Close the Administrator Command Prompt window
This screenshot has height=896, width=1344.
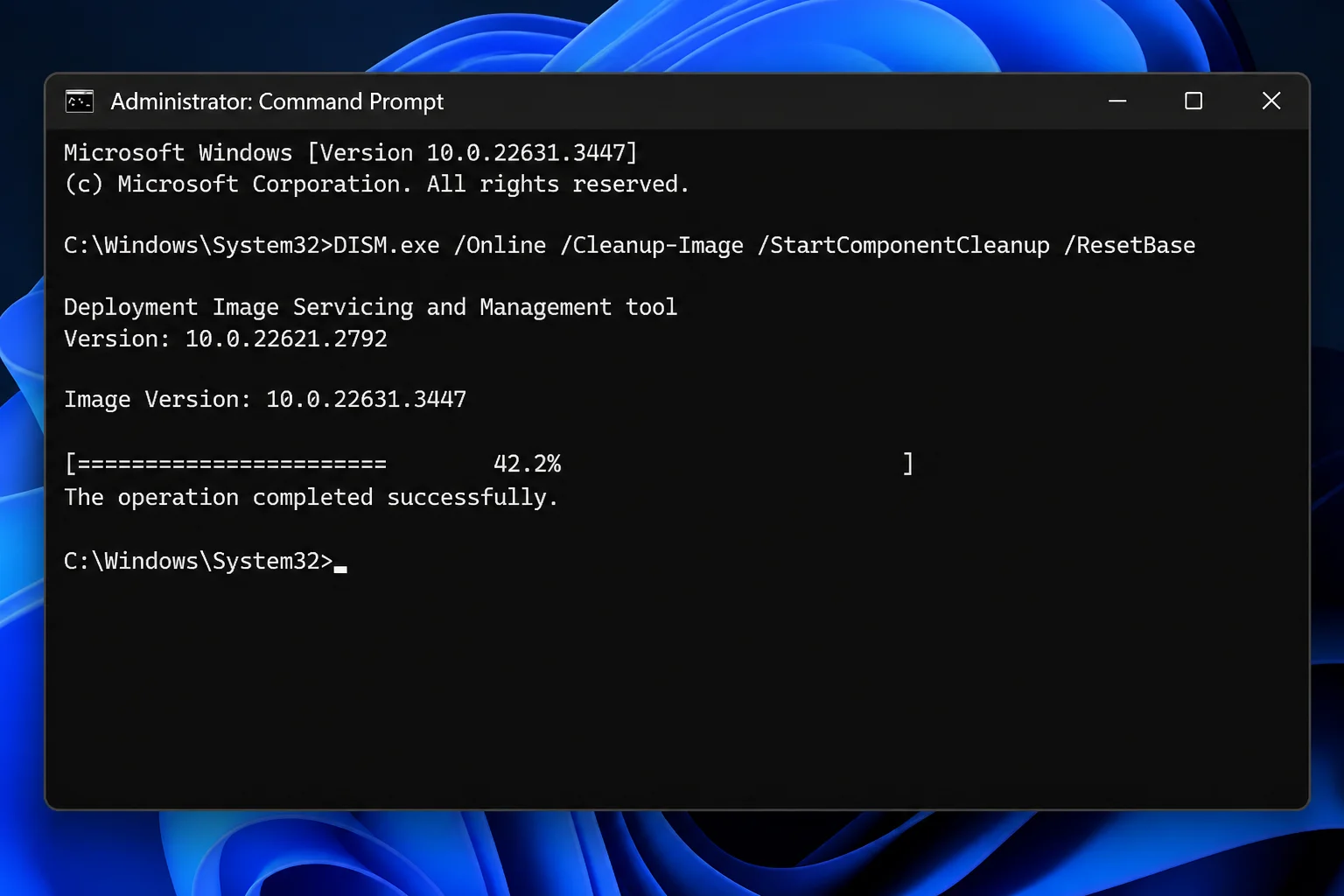1271,101
